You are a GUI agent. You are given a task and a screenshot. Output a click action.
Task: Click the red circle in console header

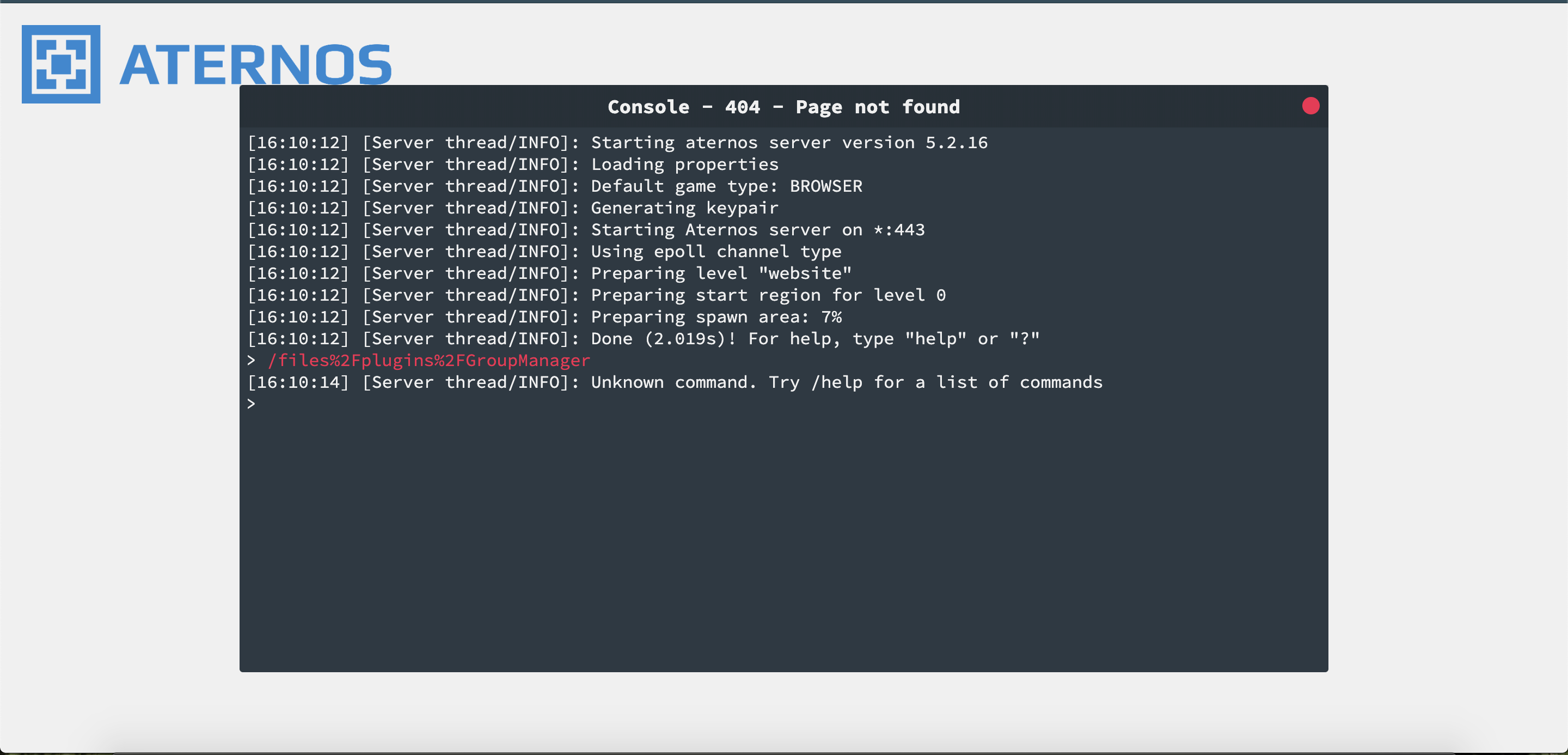click(x=1310, y=106)
